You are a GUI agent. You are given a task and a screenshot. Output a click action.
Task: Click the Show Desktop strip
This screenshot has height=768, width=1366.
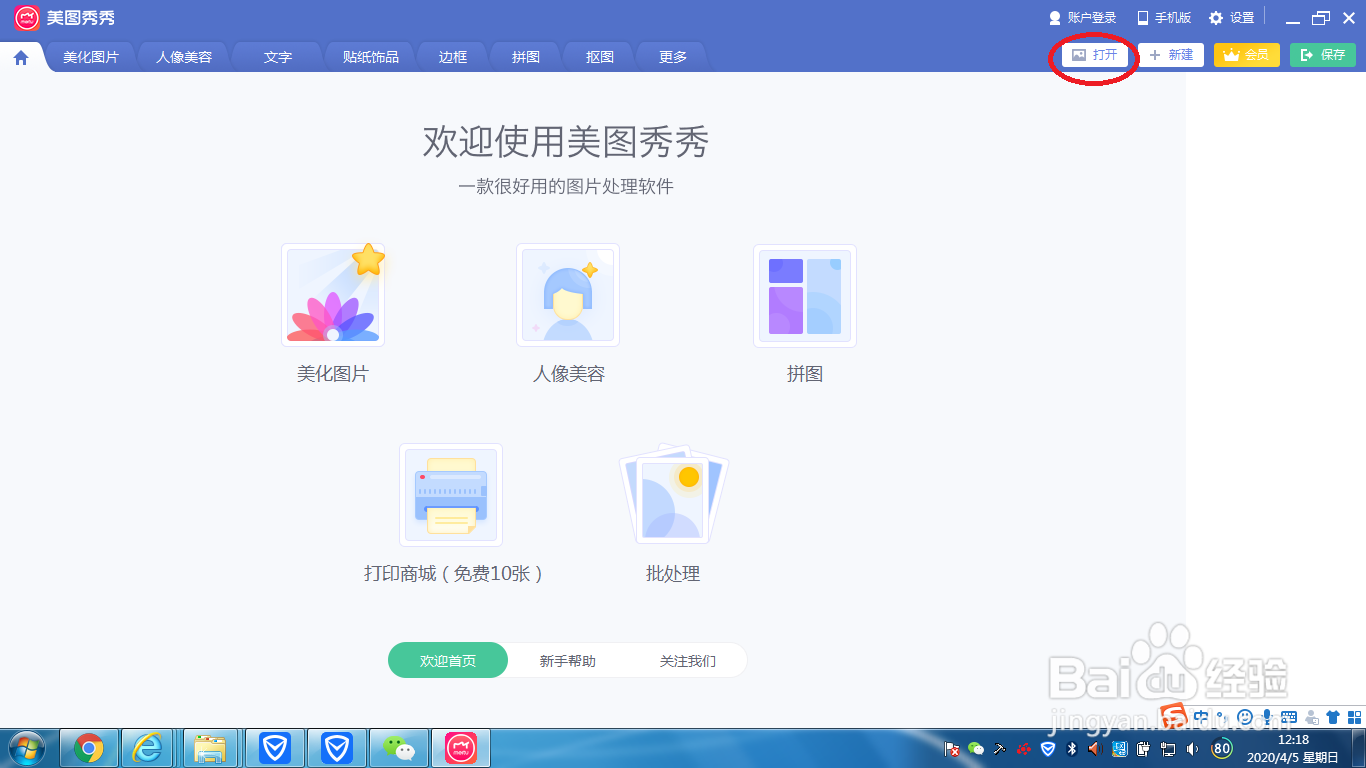coord(1358,749)
